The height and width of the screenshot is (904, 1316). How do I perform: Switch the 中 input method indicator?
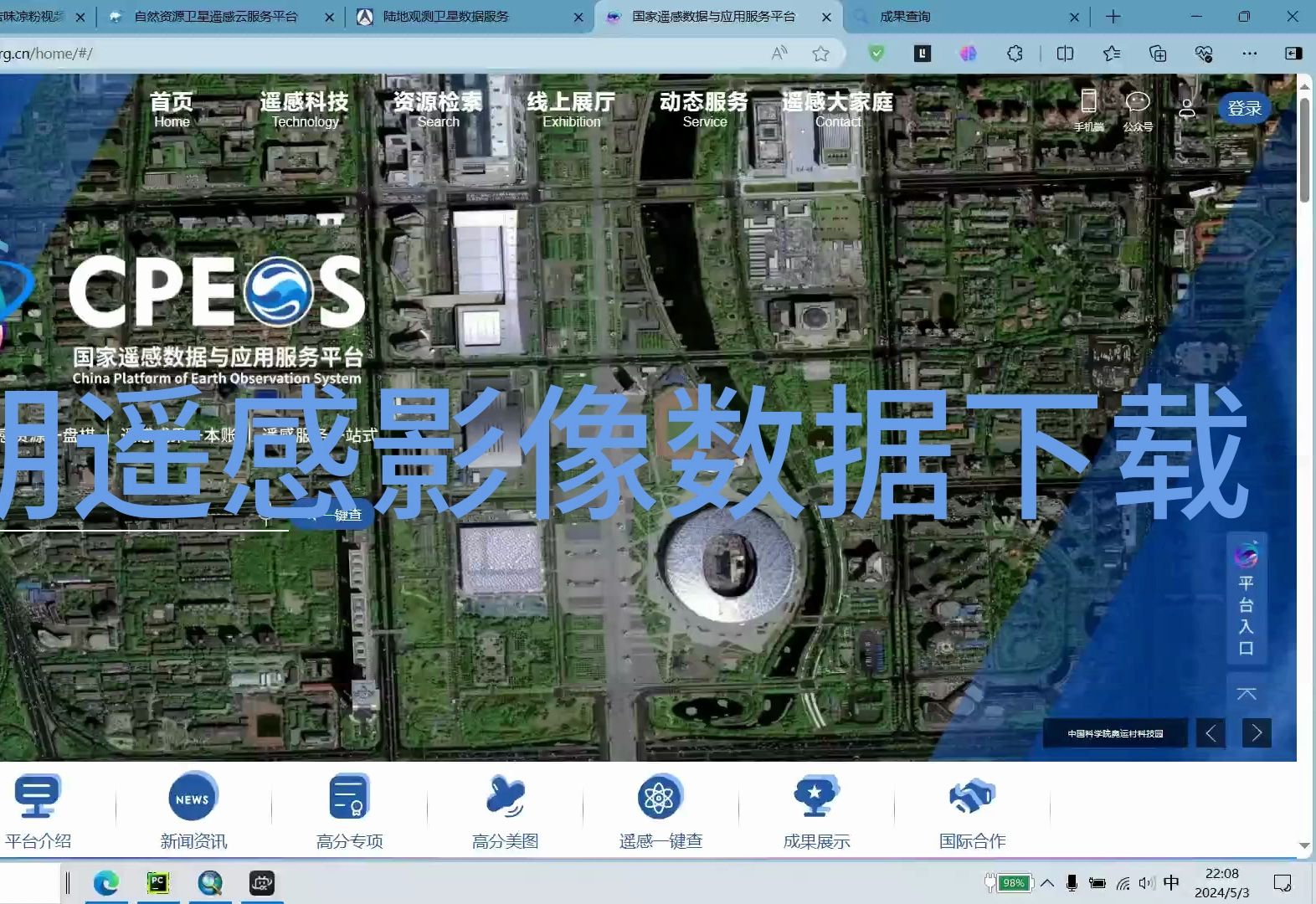(x=1171, y=881)
